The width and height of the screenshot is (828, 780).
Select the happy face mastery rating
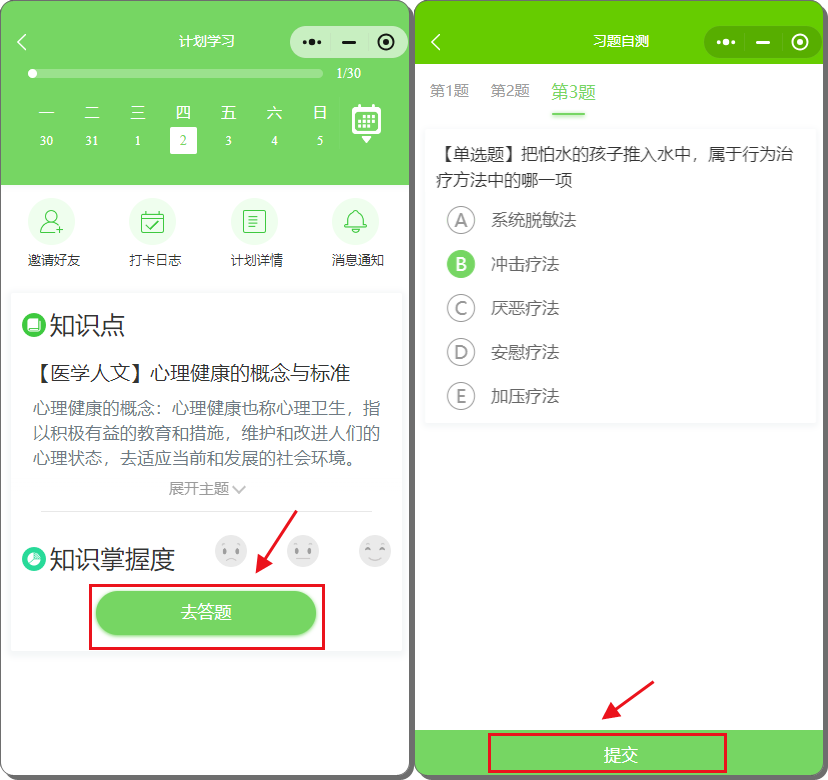point(375,550)
